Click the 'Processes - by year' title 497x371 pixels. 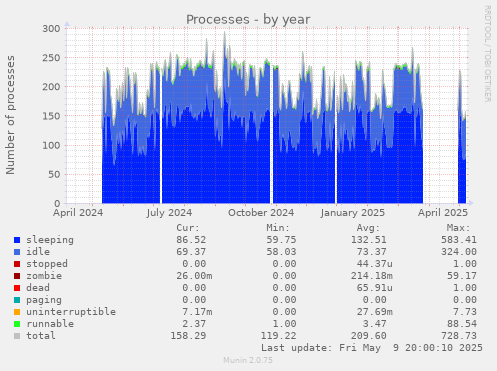click(x=248, y=20)
